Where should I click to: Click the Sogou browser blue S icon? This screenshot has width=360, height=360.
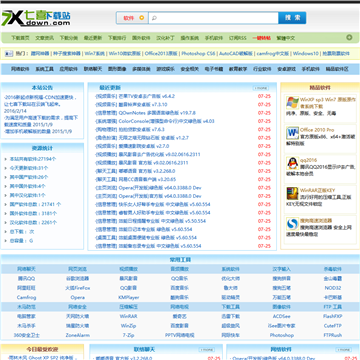click(292, 224)
